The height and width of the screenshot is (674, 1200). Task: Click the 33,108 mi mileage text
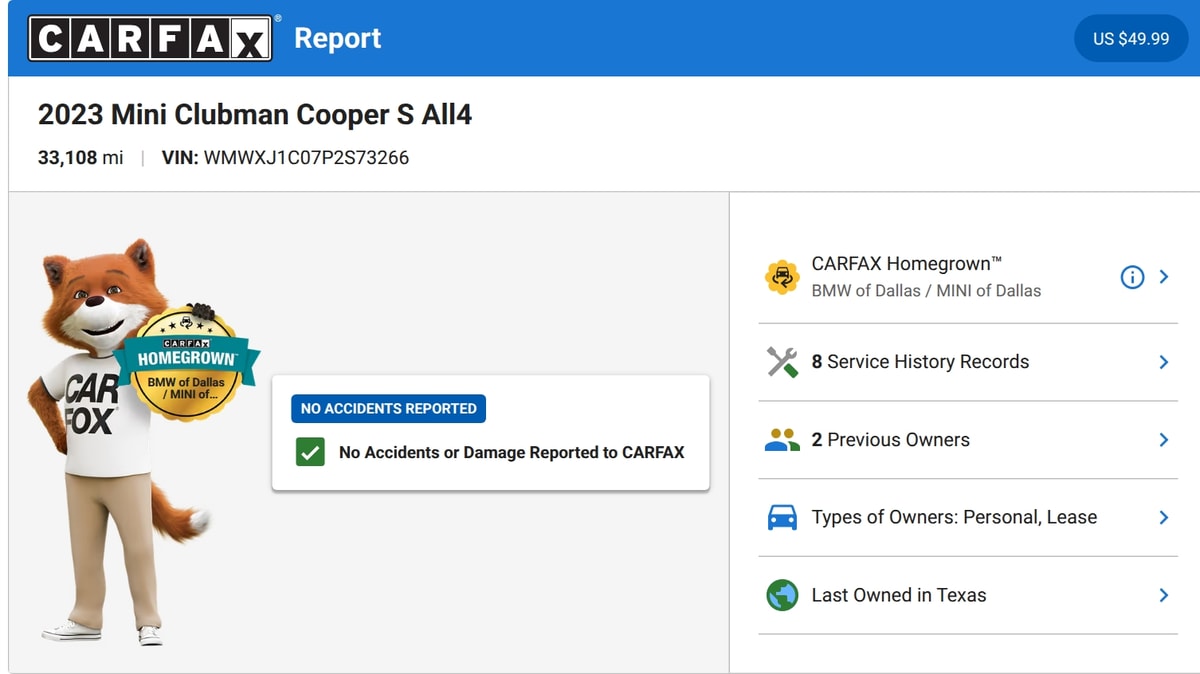pyautogui.click(x=81, y=158)
